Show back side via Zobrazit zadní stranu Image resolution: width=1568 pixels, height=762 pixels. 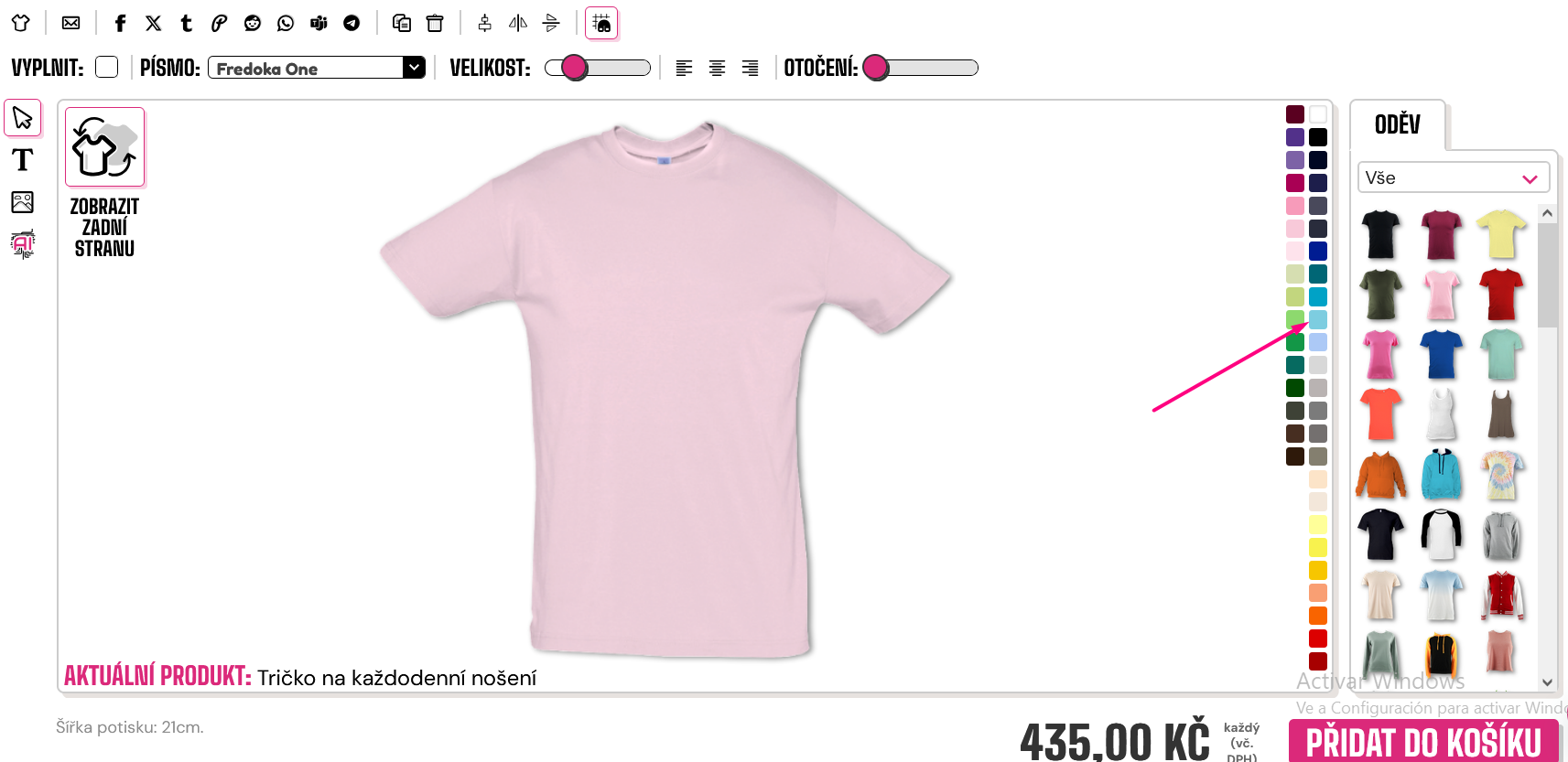[104, 184]
